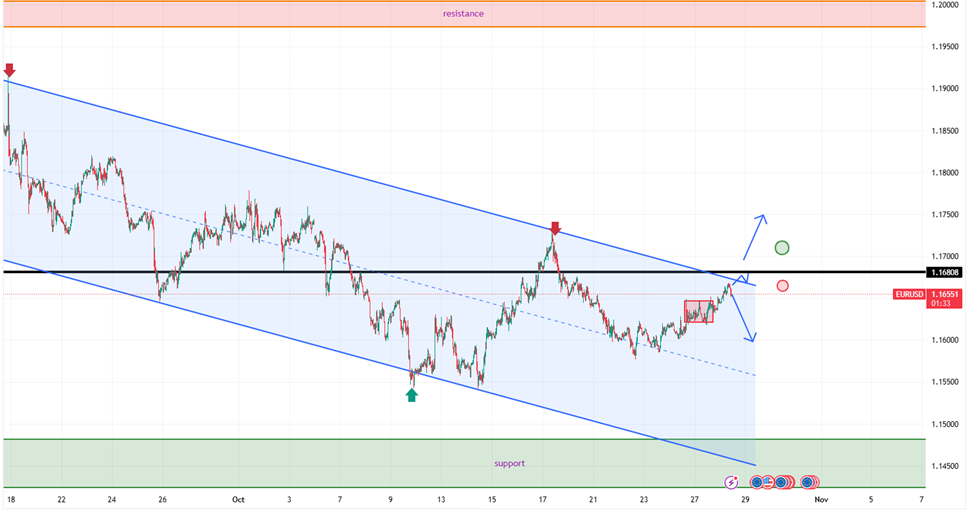Select the red consolidation rectangle on the chart

(x=699, y=311)
